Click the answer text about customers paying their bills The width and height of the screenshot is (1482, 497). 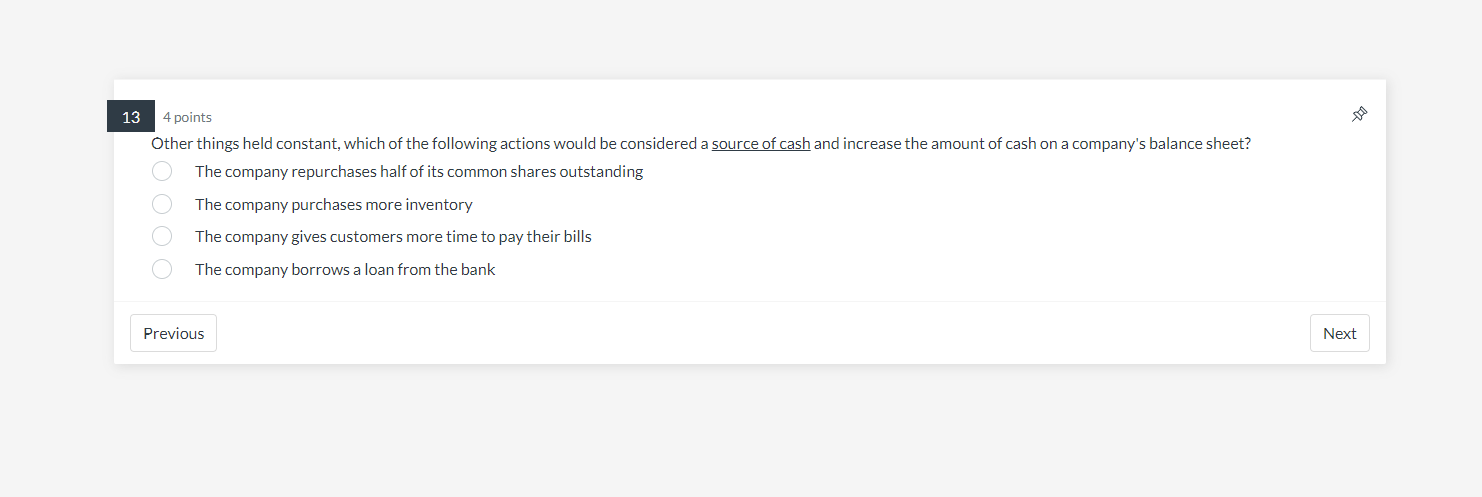[x=393, y=237]
